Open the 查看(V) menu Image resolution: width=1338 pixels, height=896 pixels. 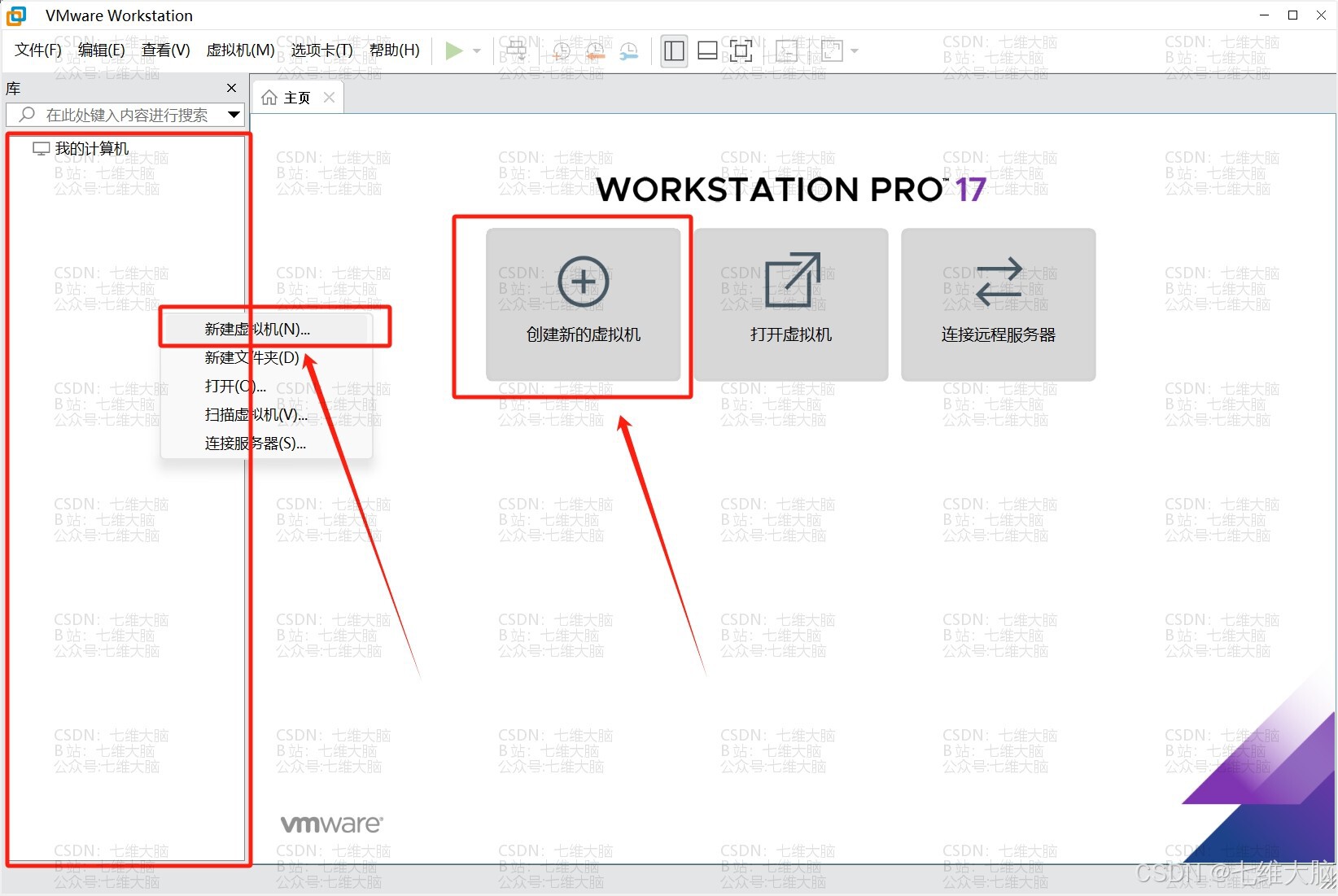click(165, 50)
